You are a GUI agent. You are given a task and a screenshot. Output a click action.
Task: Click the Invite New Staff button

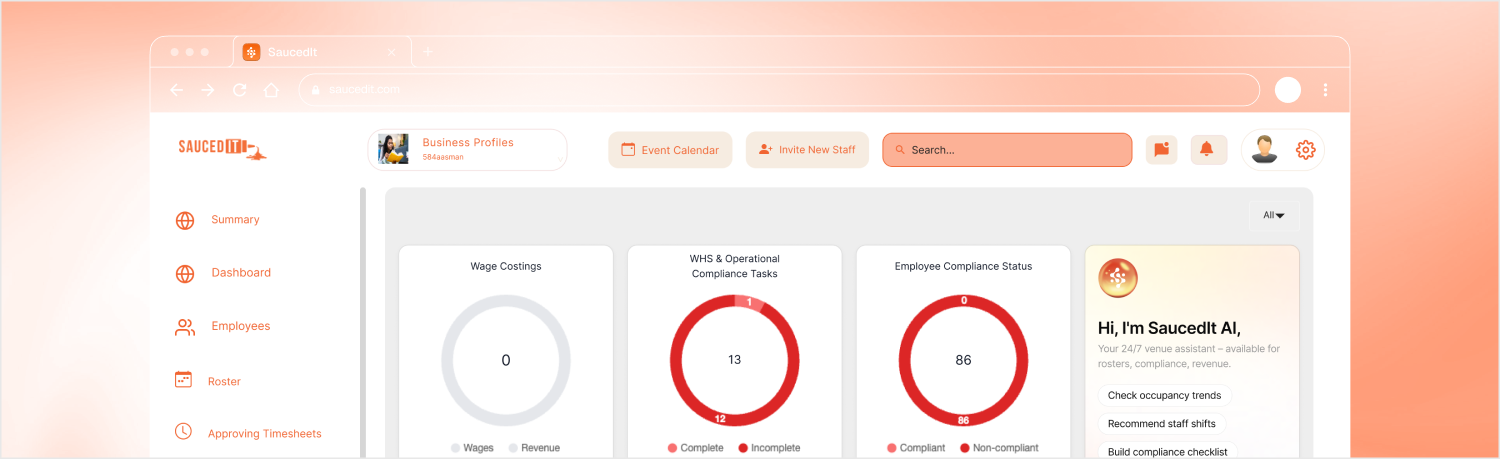(x=807, y=150)
